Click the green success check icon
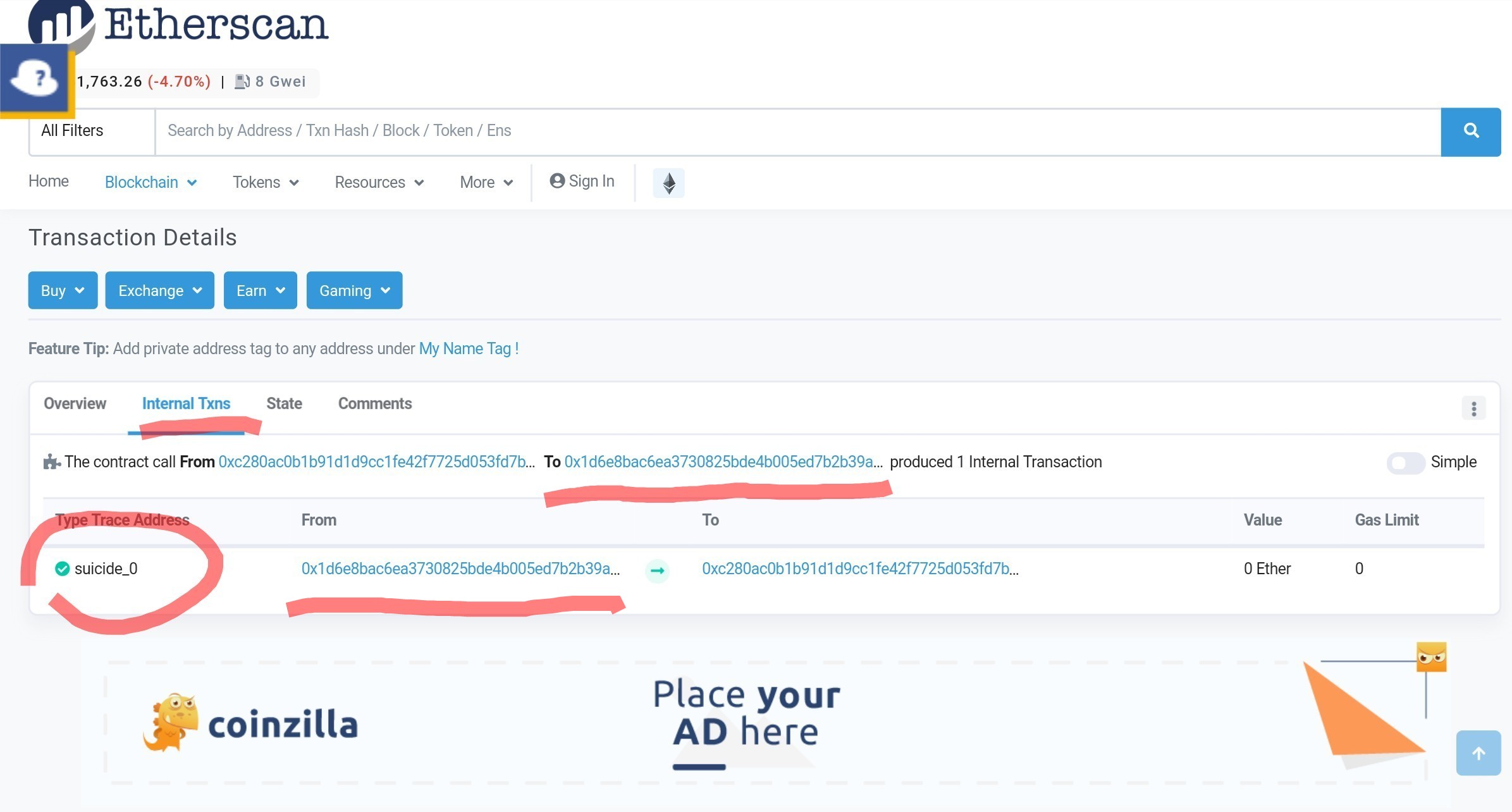 pos(62,569)
